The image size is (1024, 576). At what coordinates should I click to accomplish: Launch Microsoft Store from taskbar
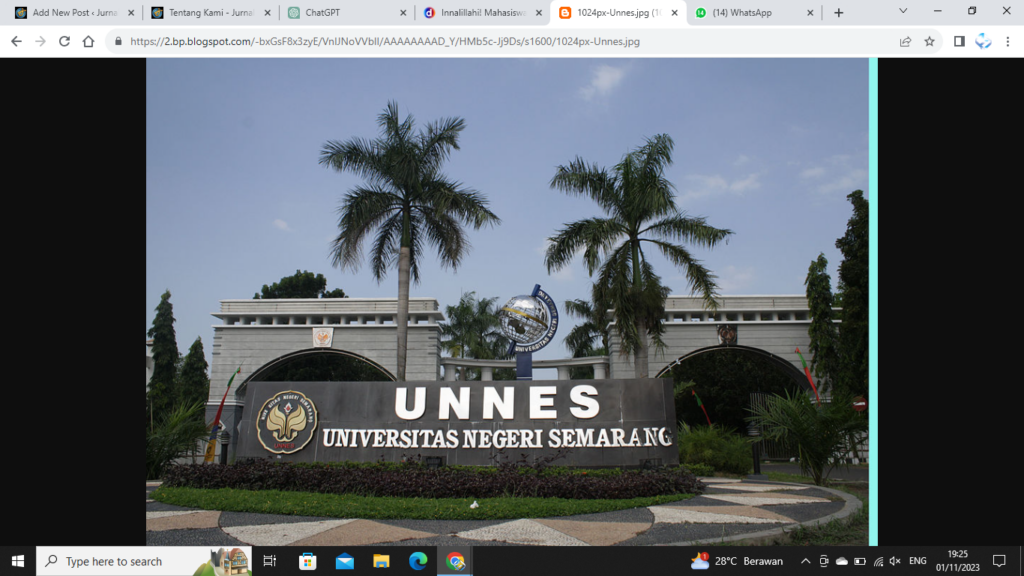pyautogui.click(x=307, y=561)
